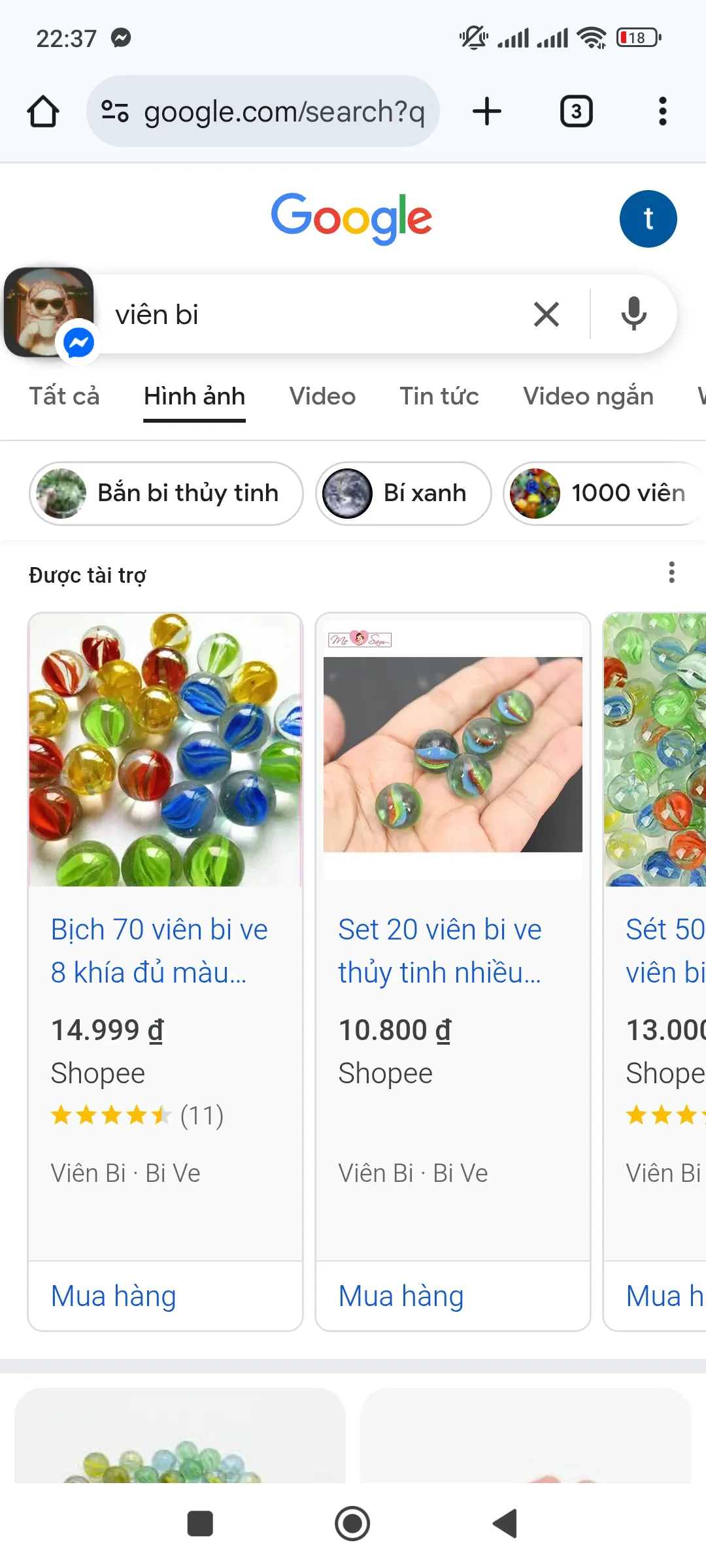Viewport: 706px width, 1568px height.
Task: Open 'Bịch 70 viên bi ve' product link
Action: click(x=160, y=951)
